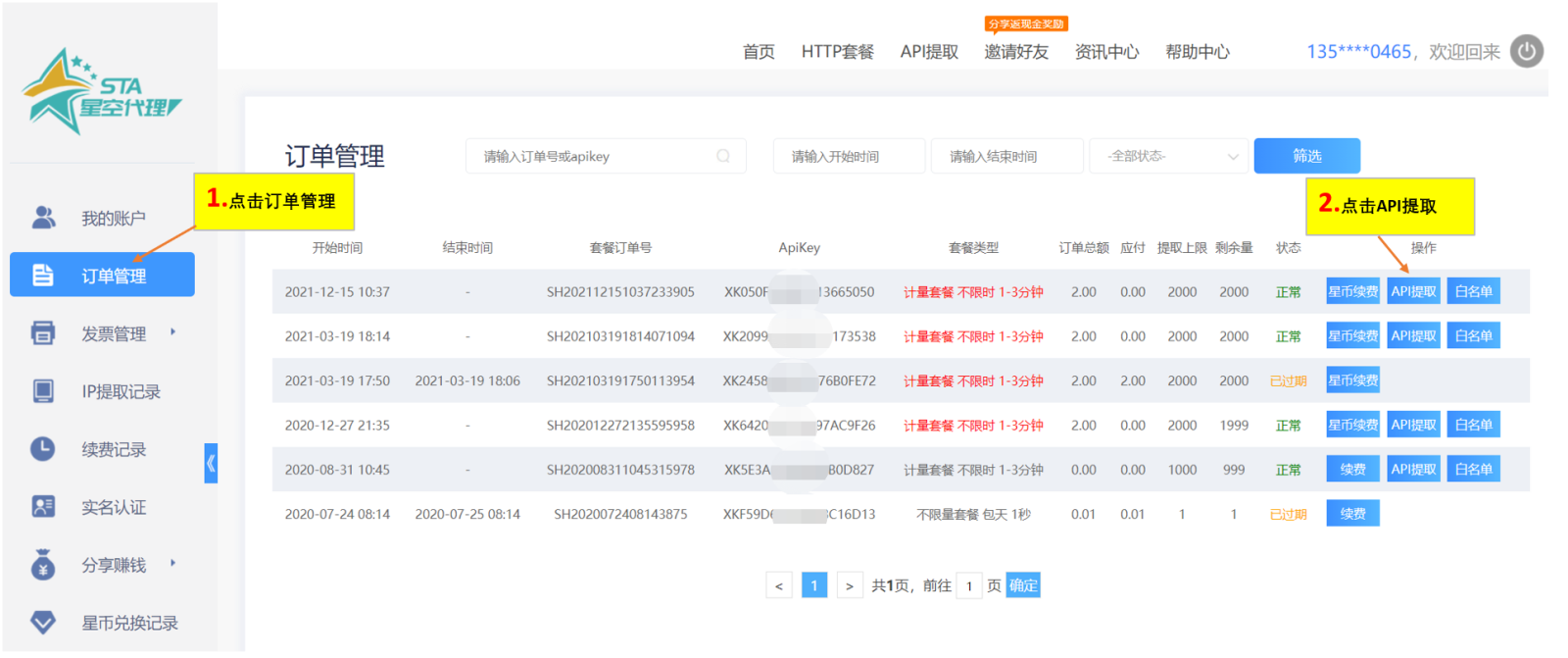Click the 星币兑换记录 diamond icon

(43, 622)
